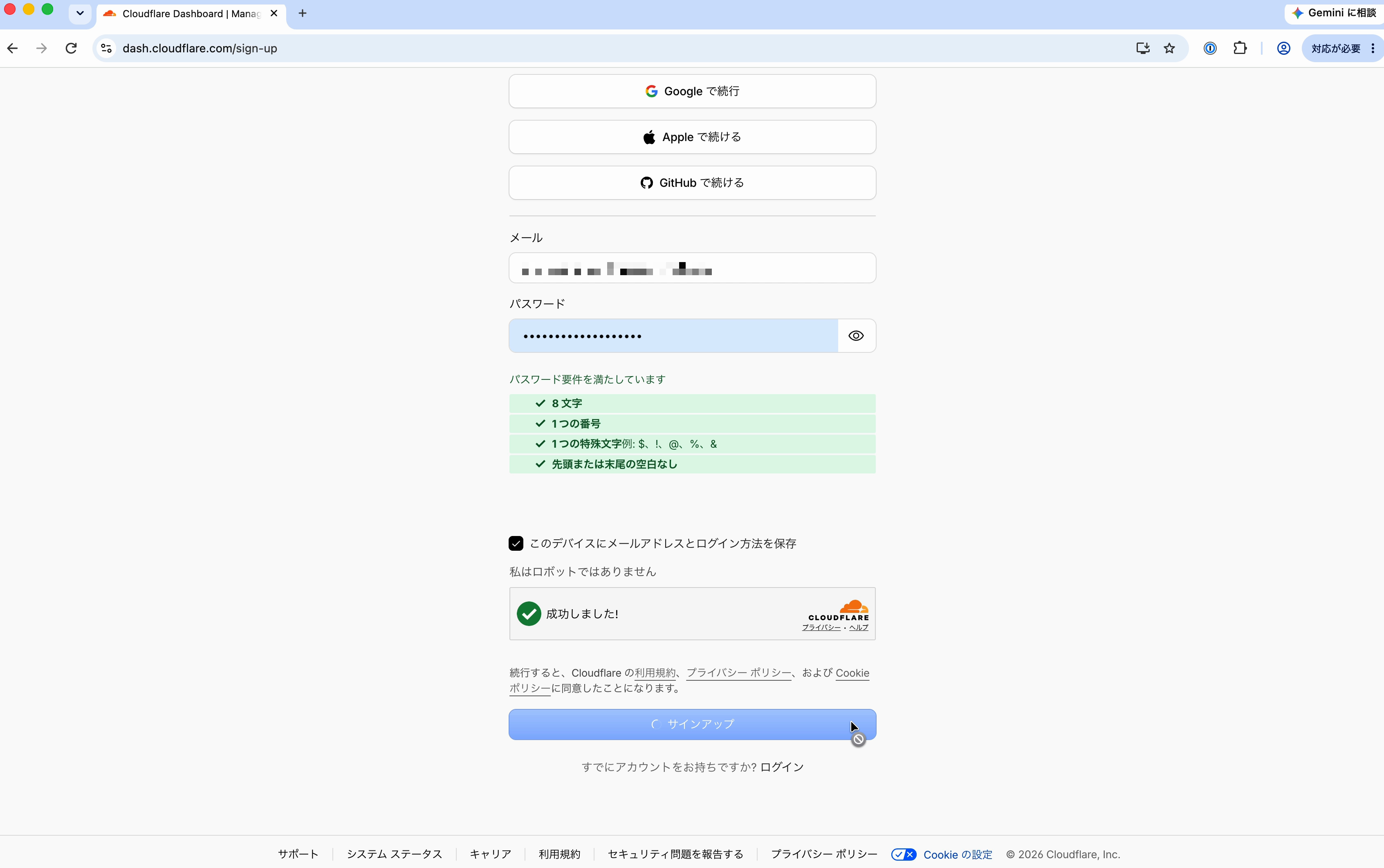Click the ログイン link

point(782,767)
